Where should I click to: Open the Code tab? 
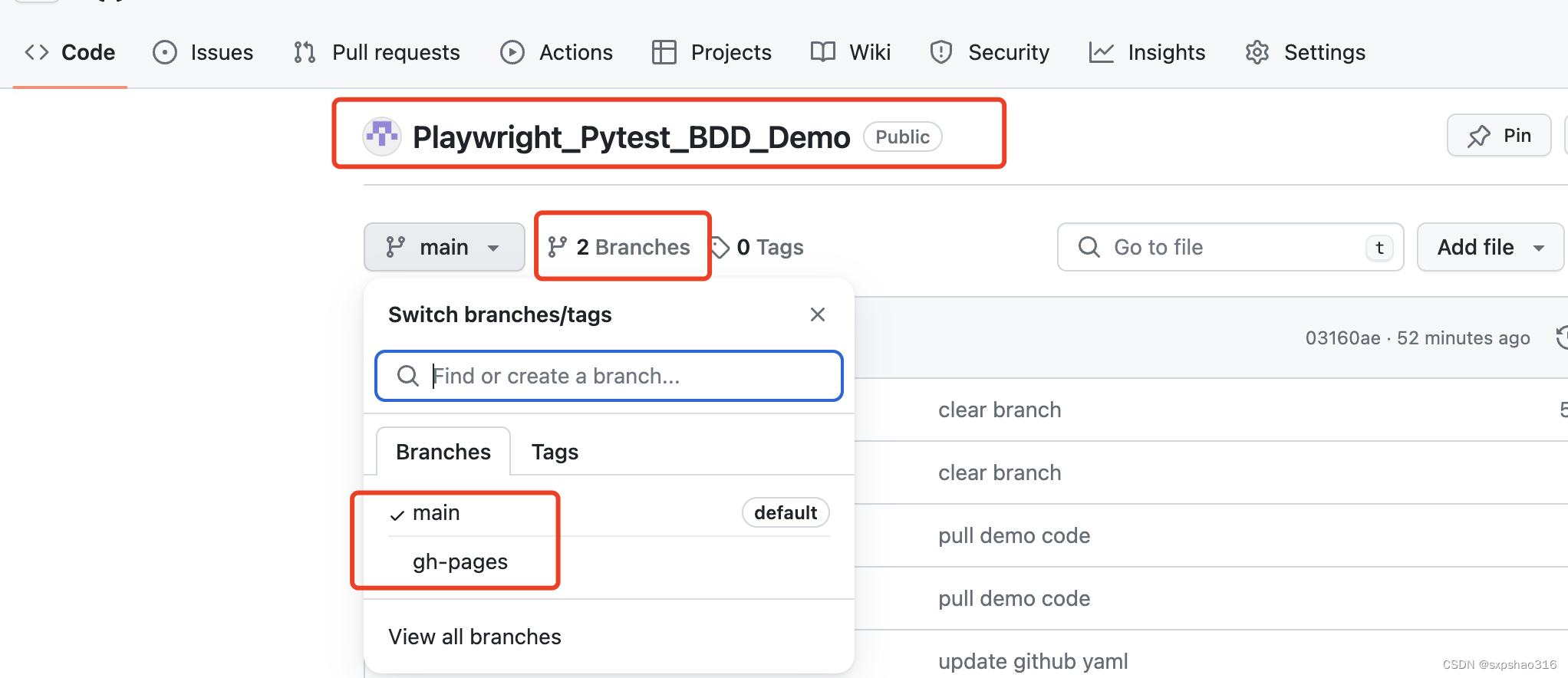point(70,52)
